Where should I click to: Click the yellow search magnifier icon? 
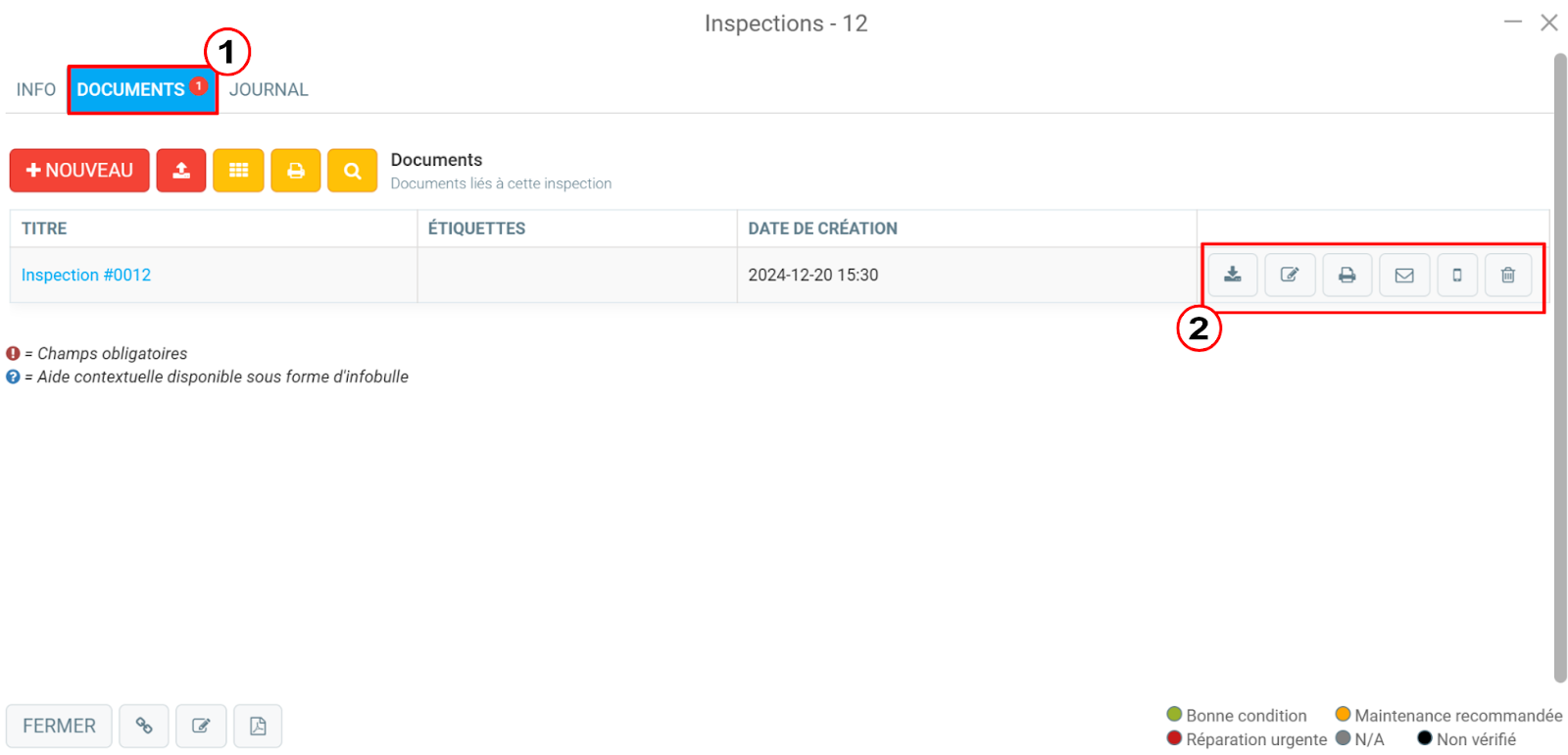click(353, 171)
